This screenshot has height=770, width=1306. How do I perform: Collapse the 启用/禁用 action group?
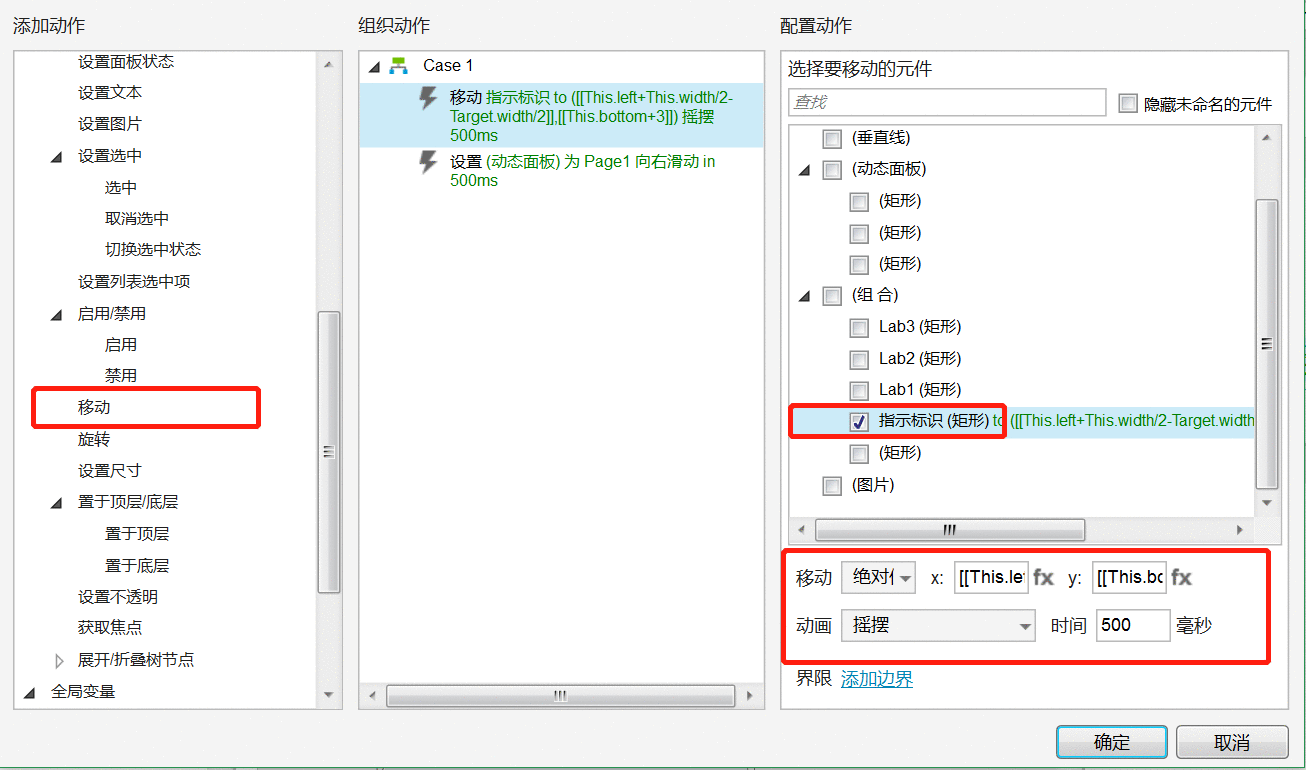pyautogui.click(x=57, y=315)
